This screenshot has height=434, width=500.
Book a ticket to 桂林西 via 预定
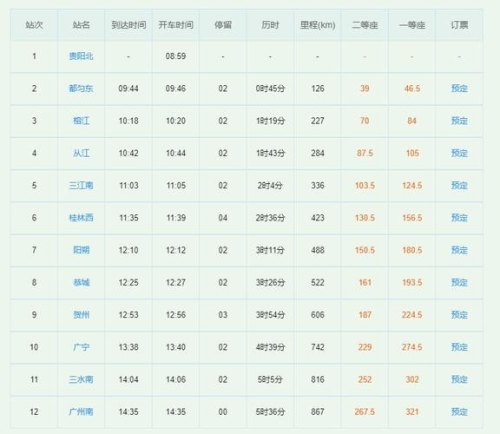point(459,218)
